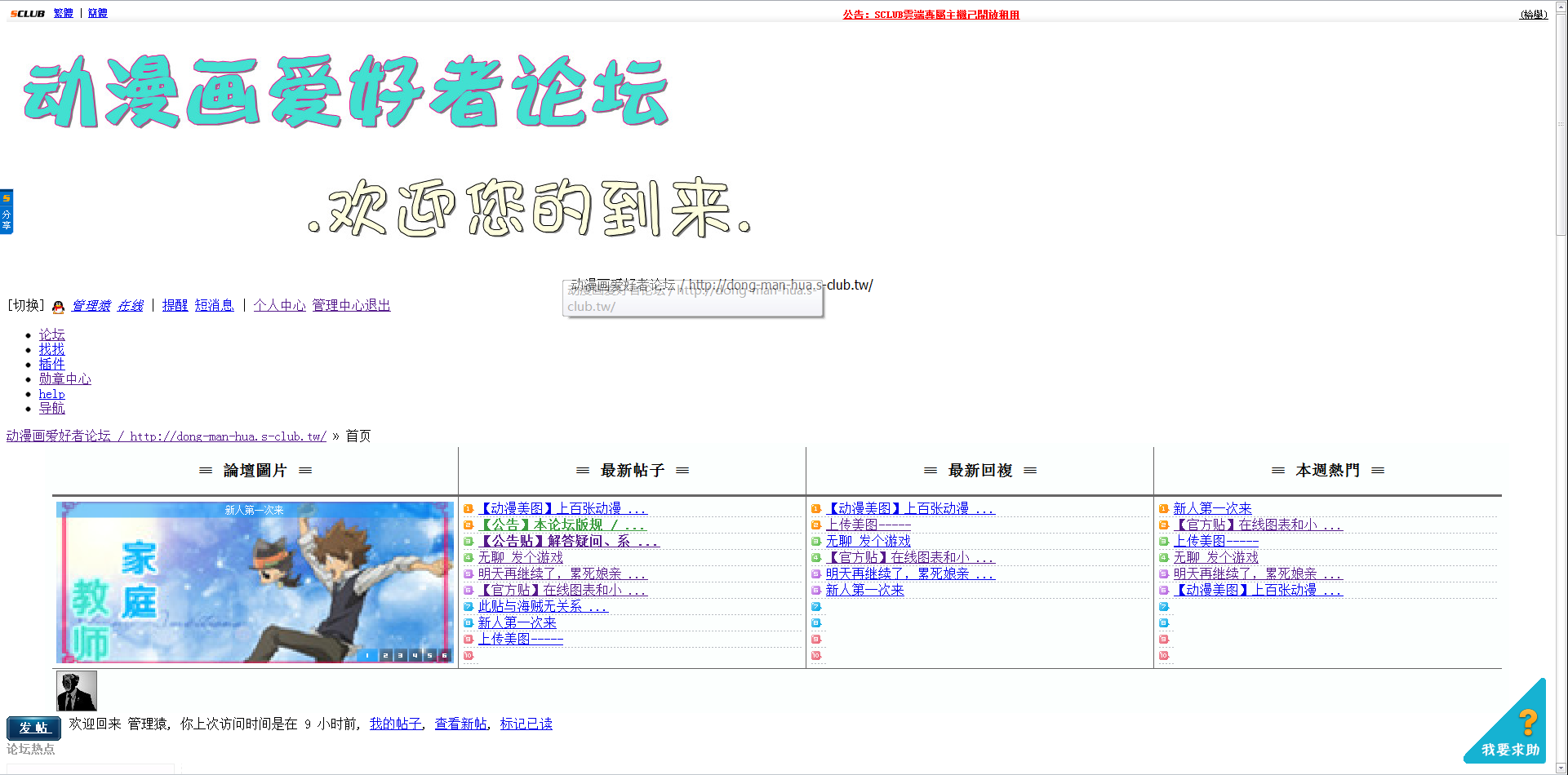Open 【动漫美图】上百张动漫 in 本週熱門
Viewport: 1568px width, 775px height.
pos(1258,590)
